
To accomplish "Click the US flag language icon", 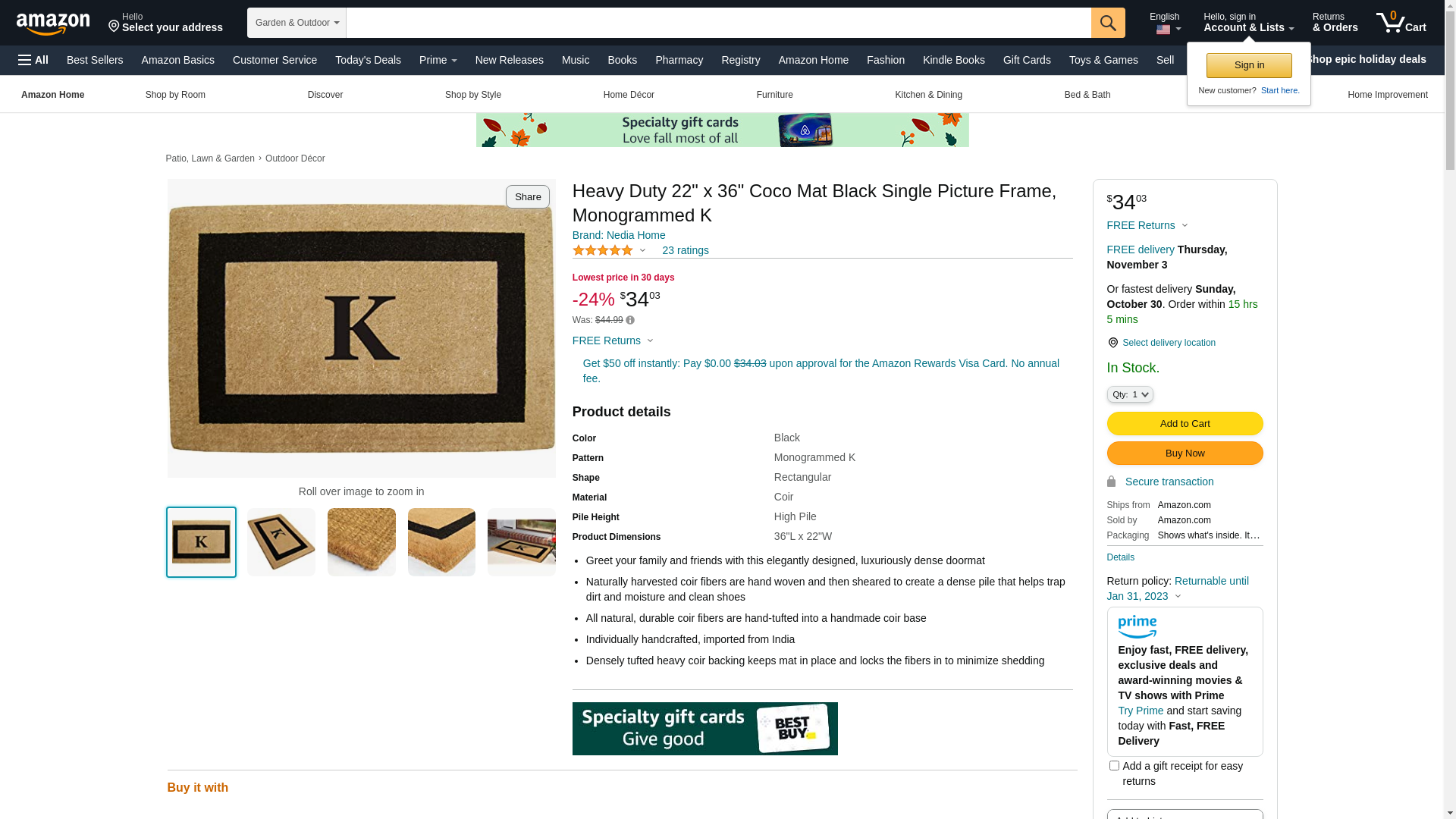I will [x=1163, y=30].
